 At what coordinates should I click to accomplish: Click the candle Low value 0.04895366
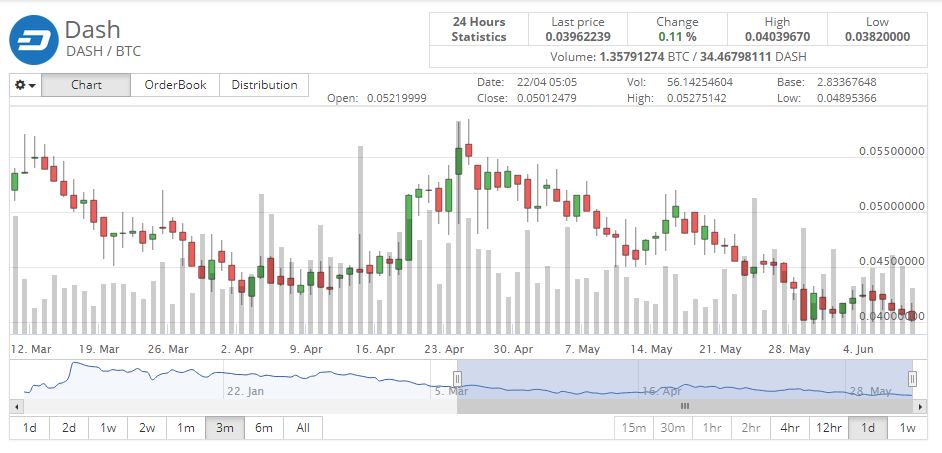[x=846, y=98]
